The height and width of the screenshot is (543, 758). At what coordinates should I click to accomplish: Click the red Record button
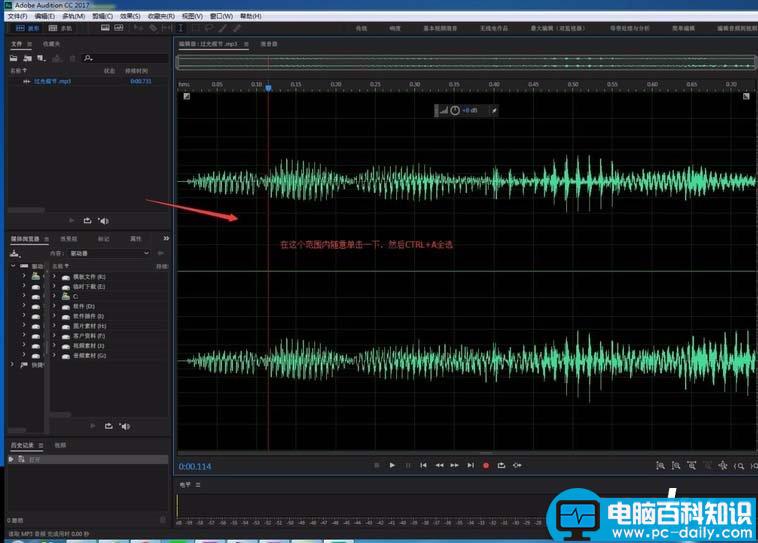[x=486, y=465]
